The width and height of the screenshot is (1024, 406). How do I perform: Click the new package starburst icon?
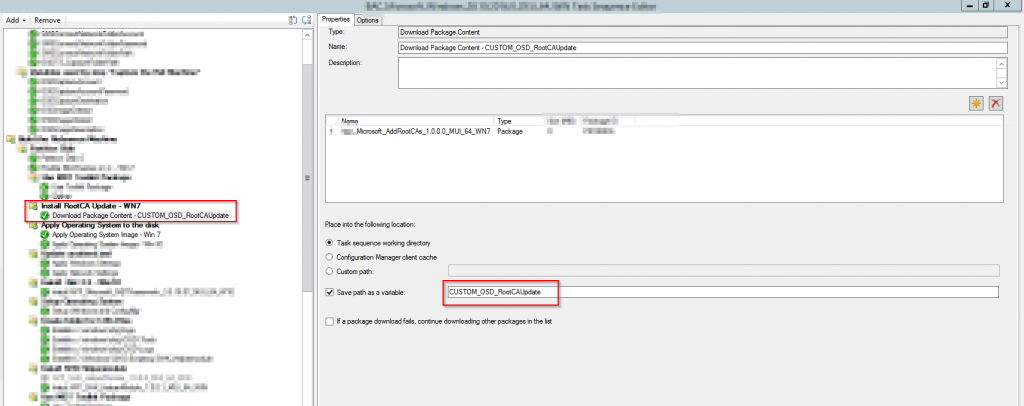(x=976, y=104)
